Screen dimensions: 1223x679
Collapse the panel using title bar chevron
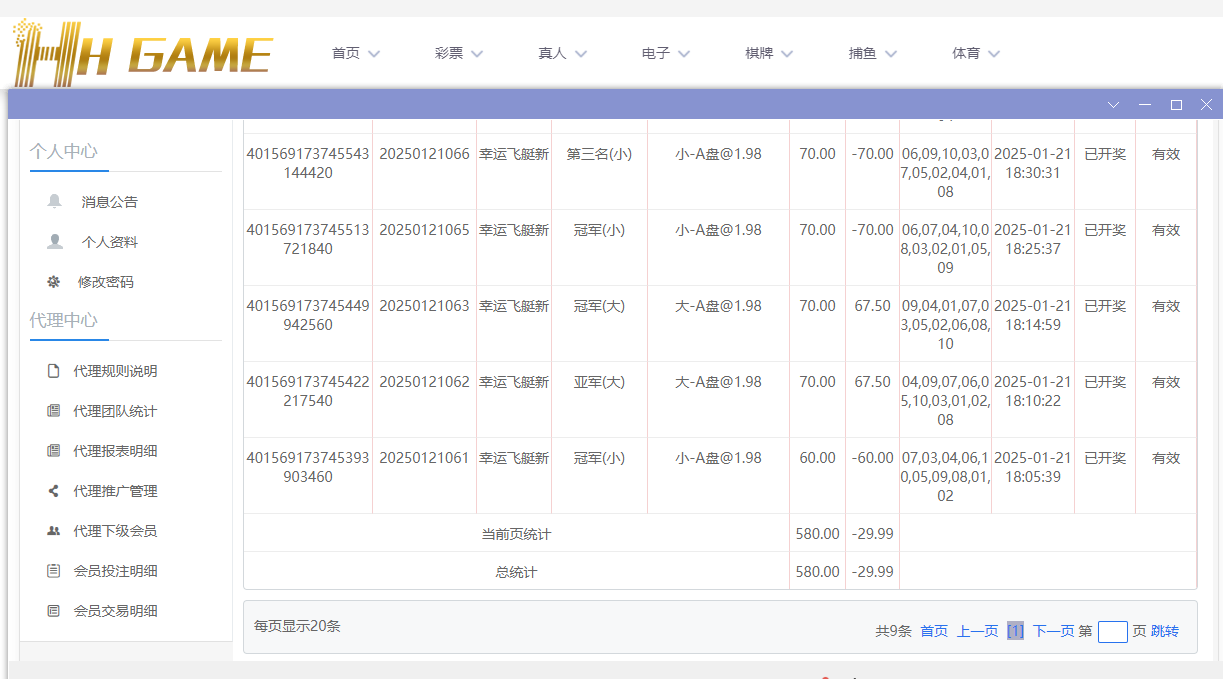(x=1113, y=104)
